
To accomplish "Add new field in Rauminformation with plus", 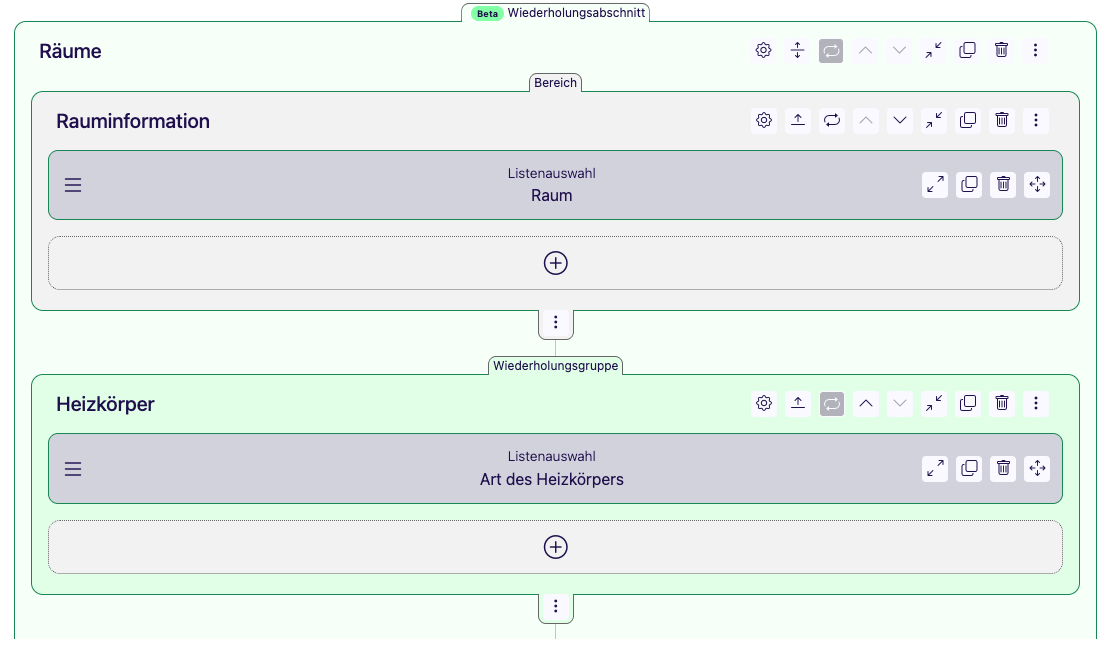I will point(555,263).
